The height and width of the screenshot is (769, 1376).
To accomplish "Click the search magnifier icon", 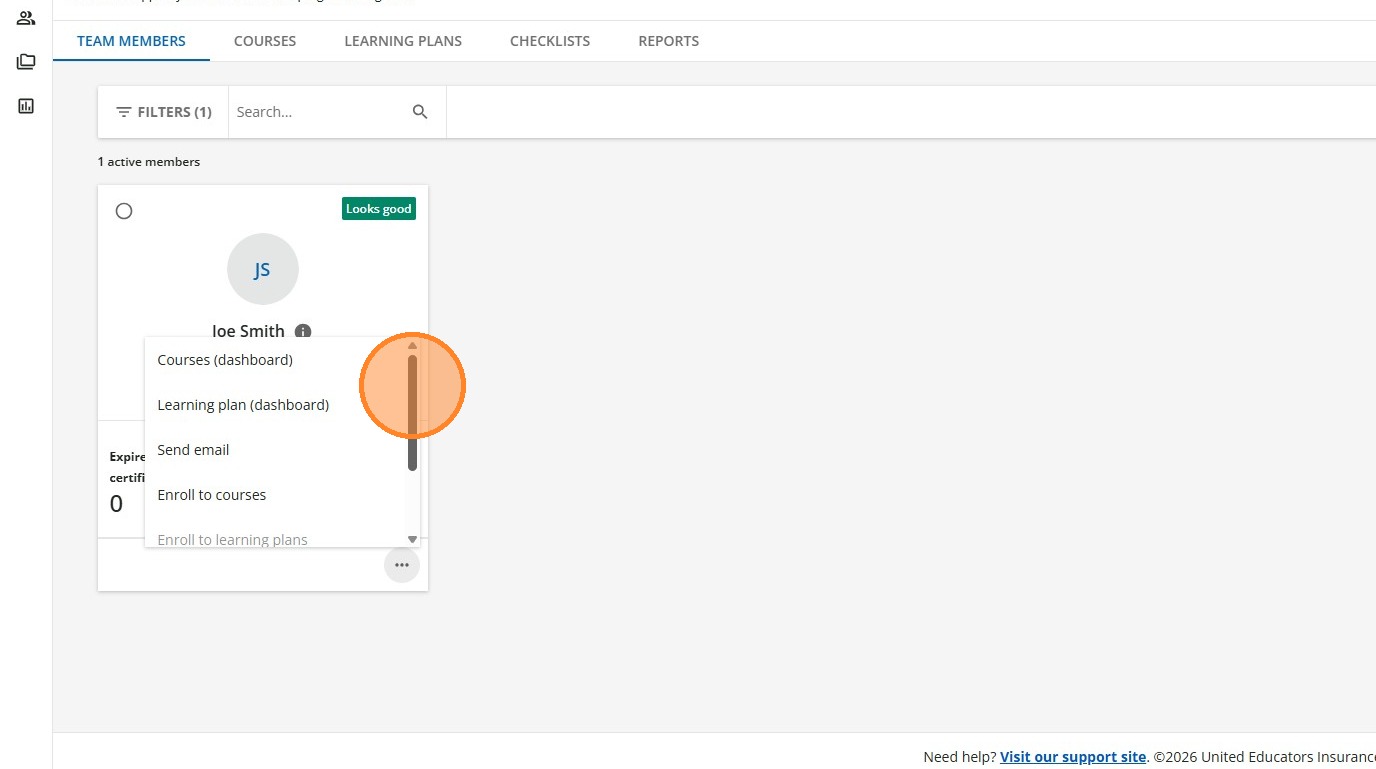I will pyautogui.click(x=420, y=112).
